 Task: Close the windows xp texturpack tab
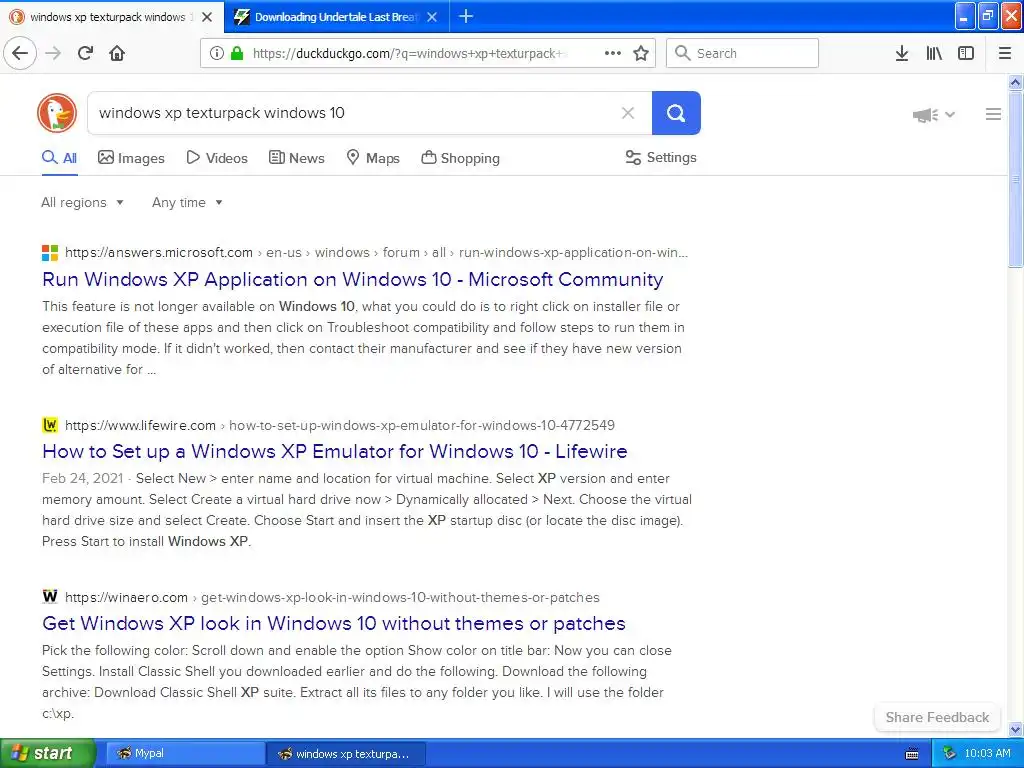[207, 17]
